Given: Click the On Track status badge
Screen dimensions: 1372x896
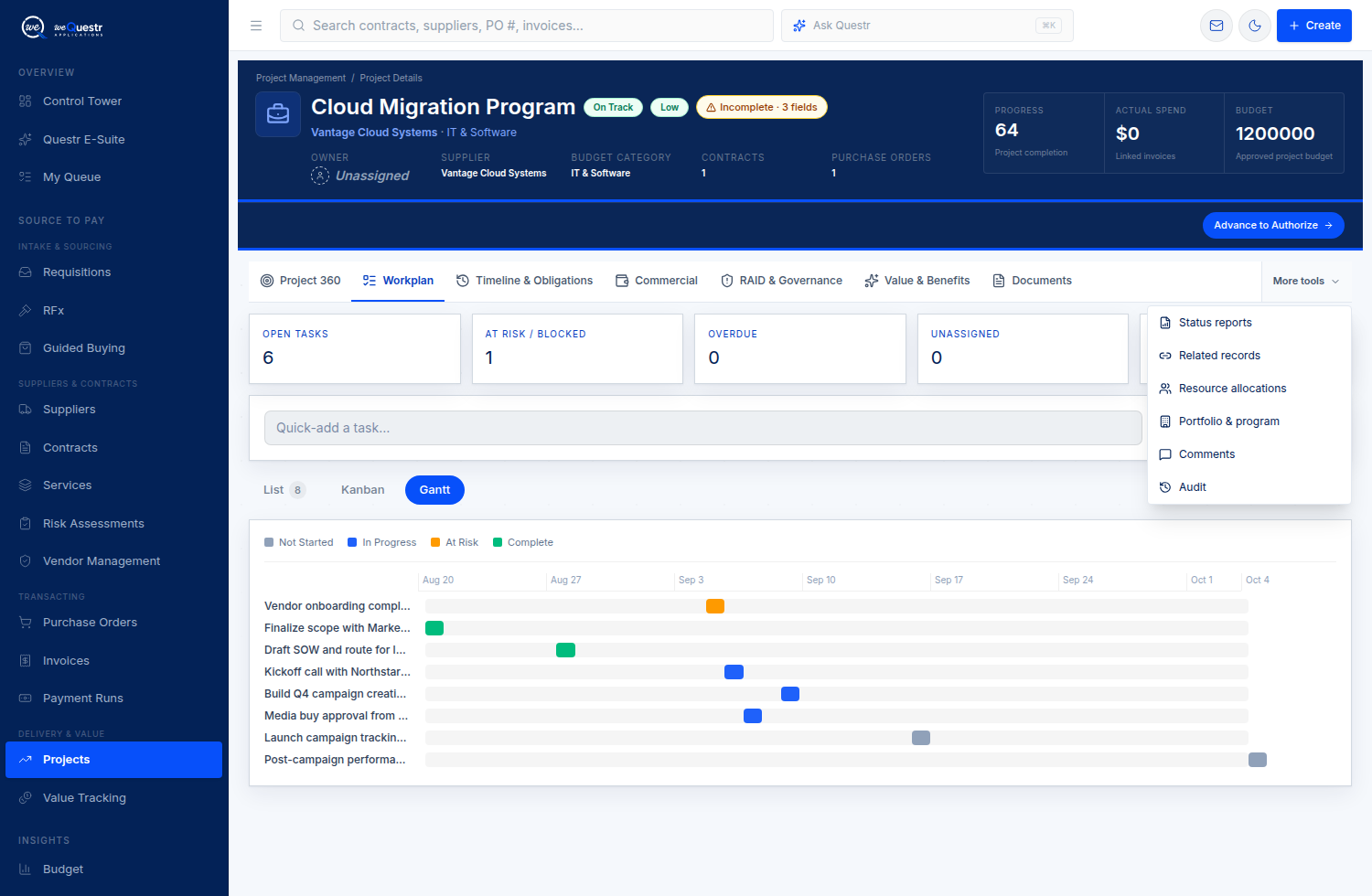Looking at the screenshot, I should 613,108.
